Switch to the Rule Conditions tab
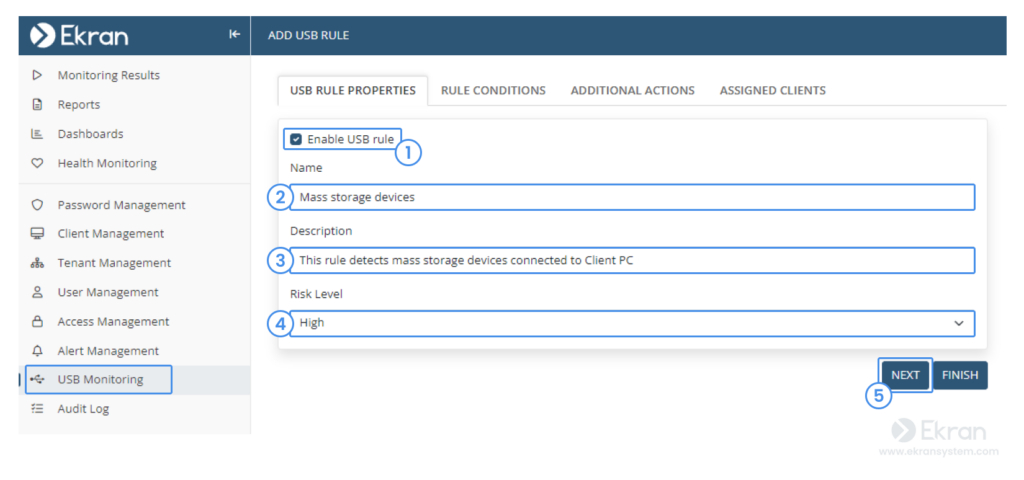The width and height of the screenshot is (1024, 480). pos(493,91)
